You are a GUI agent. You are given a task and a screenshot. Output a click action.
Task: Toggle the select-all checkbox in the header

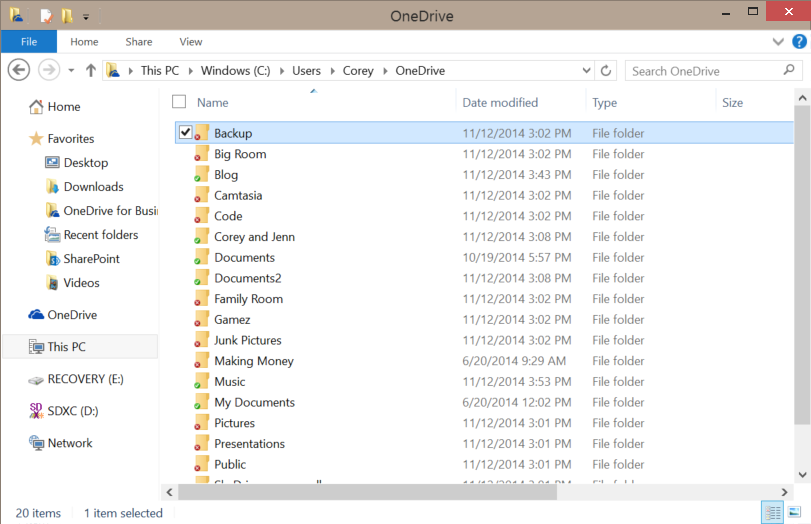[179, 102]
